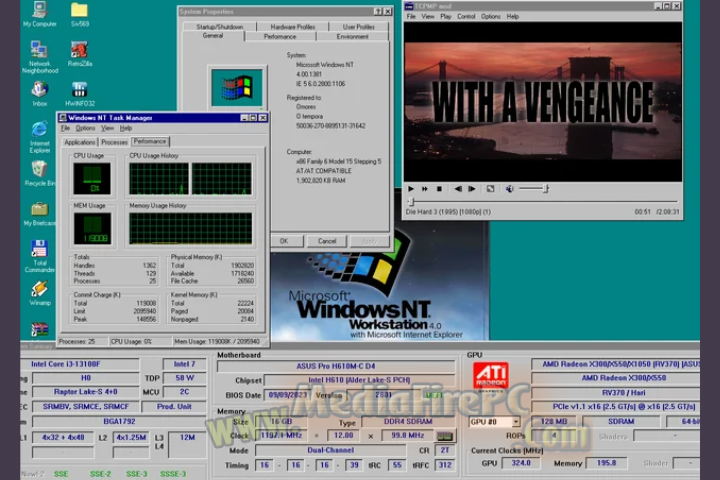Select Task Manager Performance tab
Viewport: 720px width, 480px height.
tap(150, 141)
